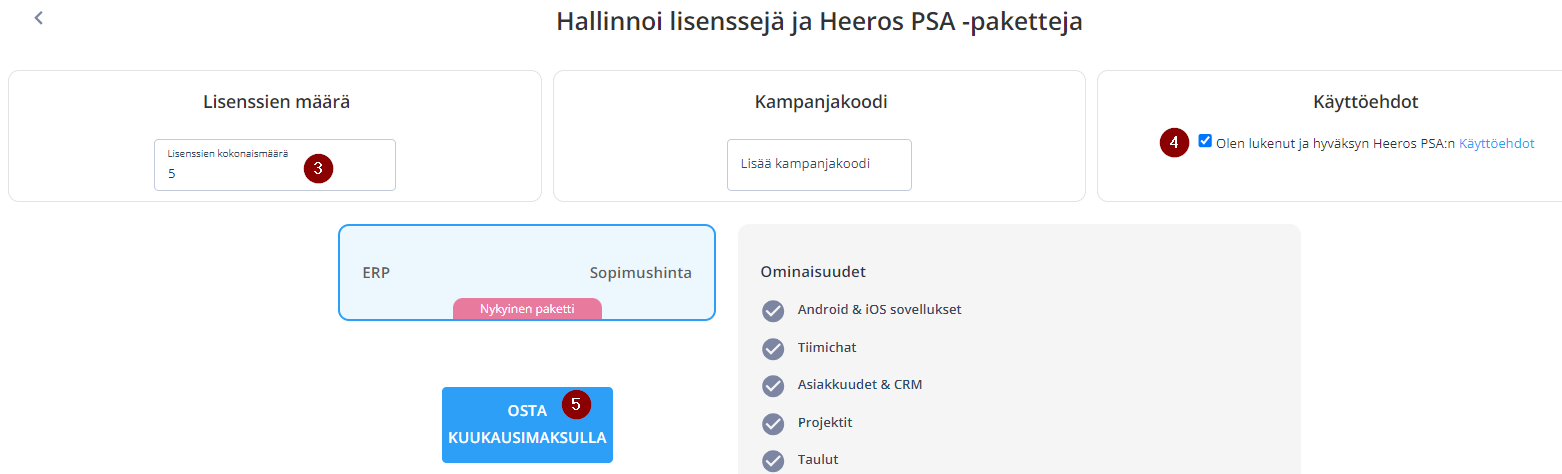
Task: Go back using the left chevron arrow
Action: pos(39,18)
